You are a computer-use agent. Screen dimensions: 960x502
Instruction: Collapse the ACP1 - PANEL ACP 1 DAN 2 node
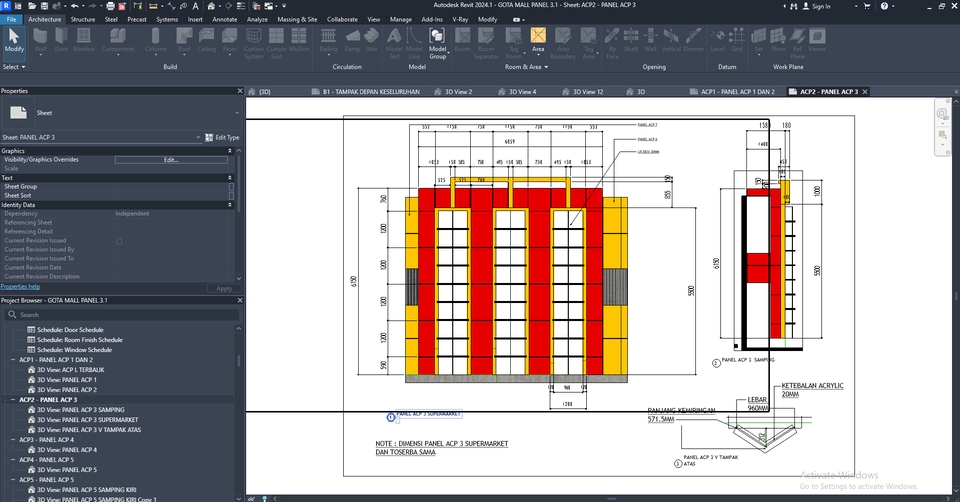click(13, 360)
